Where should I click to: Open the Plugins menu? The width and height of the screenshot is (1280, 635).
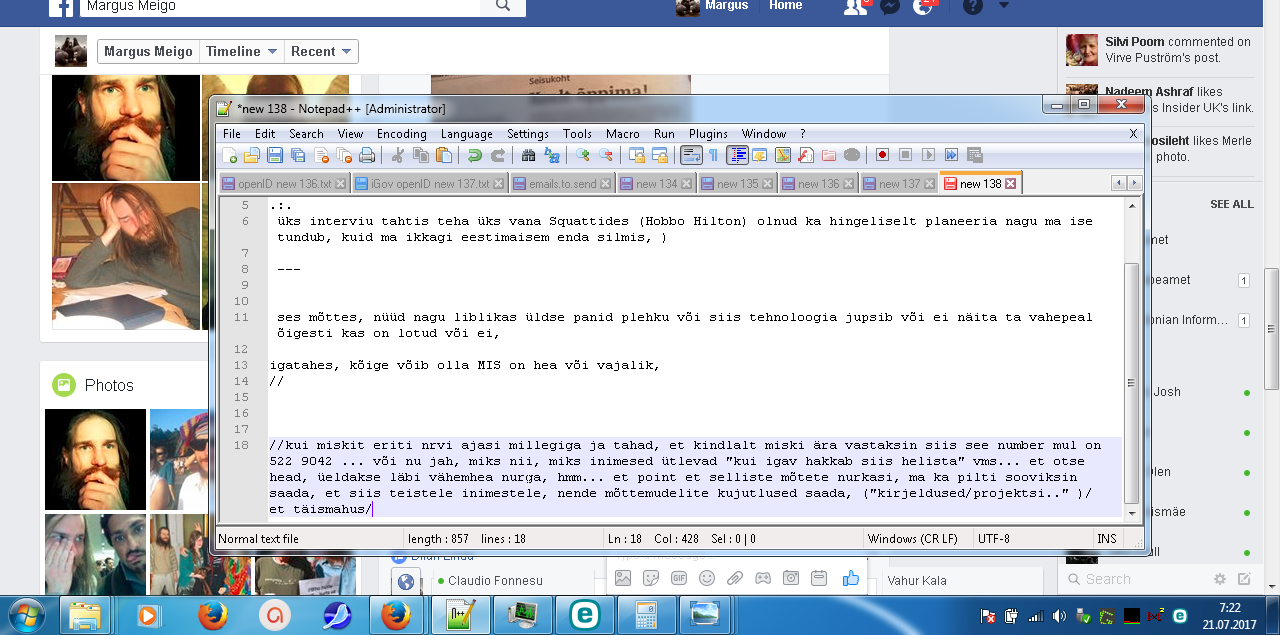[708, 134]
